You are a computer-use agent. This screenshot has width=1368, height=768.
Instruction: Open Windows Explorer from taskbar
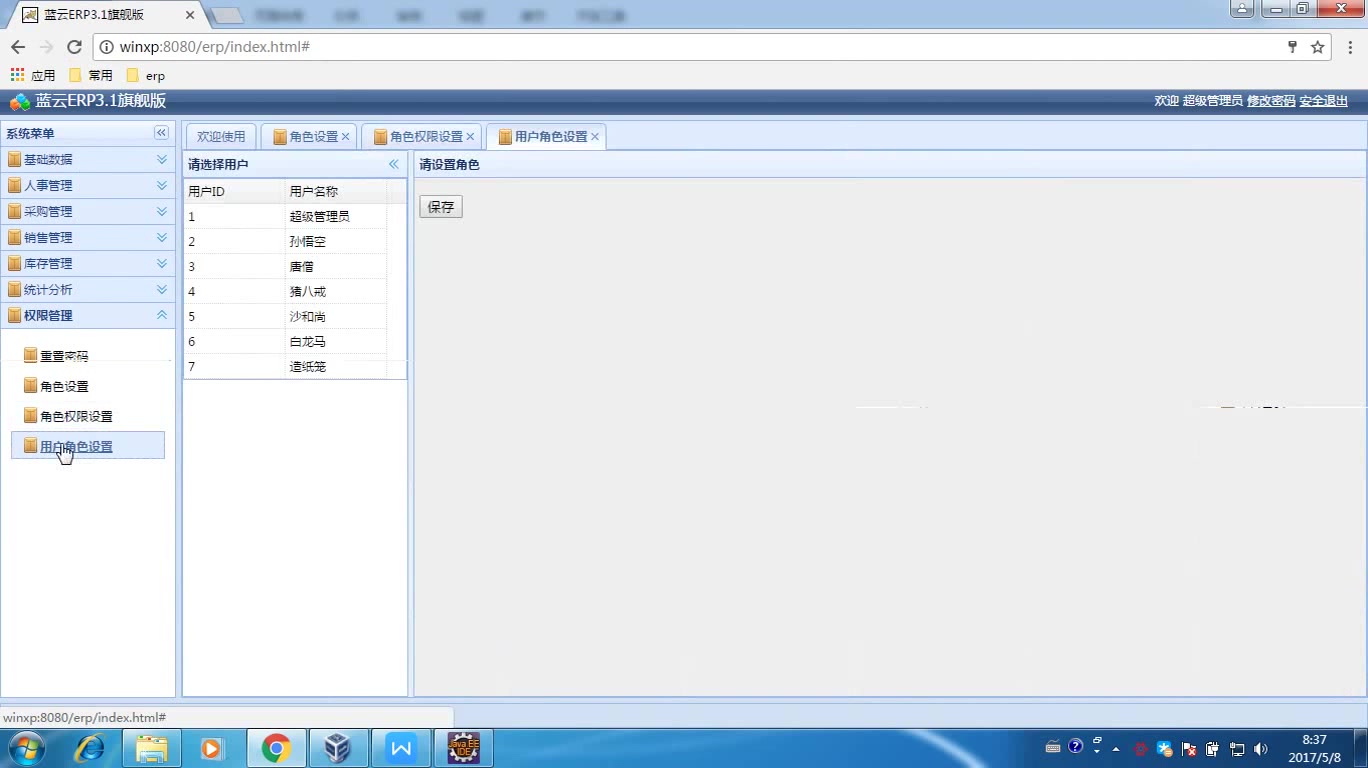tap(152, 748)
